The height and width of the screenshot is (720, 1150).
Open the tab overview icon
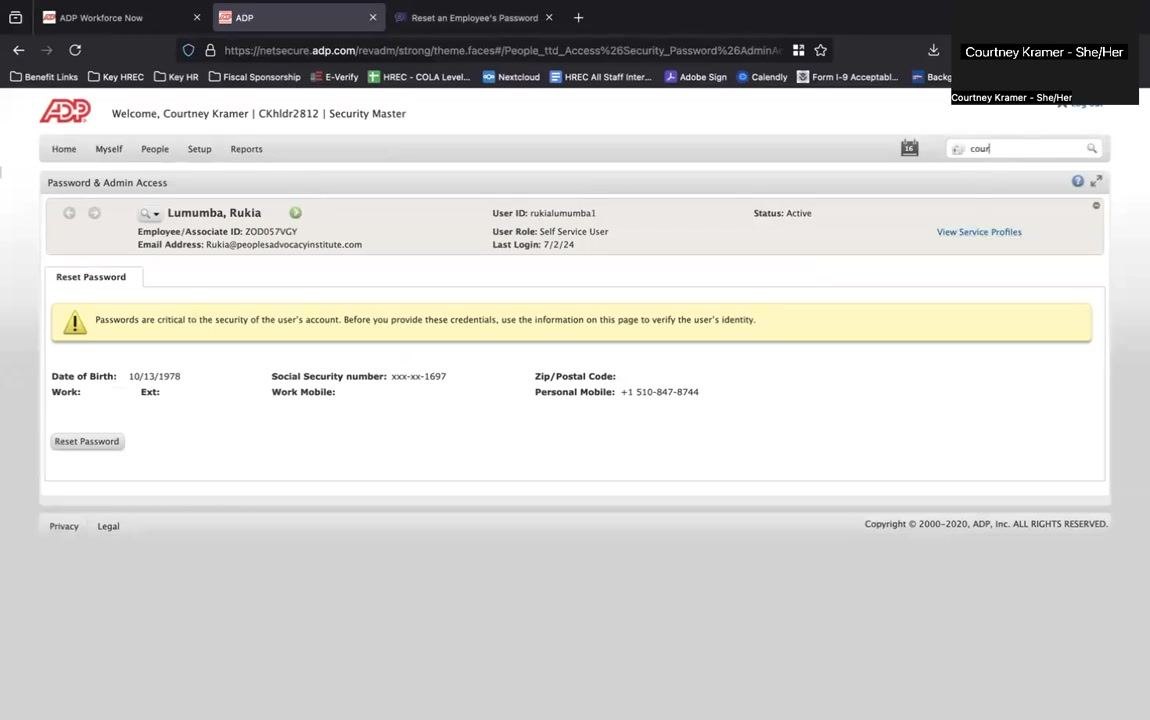(15, 18)
